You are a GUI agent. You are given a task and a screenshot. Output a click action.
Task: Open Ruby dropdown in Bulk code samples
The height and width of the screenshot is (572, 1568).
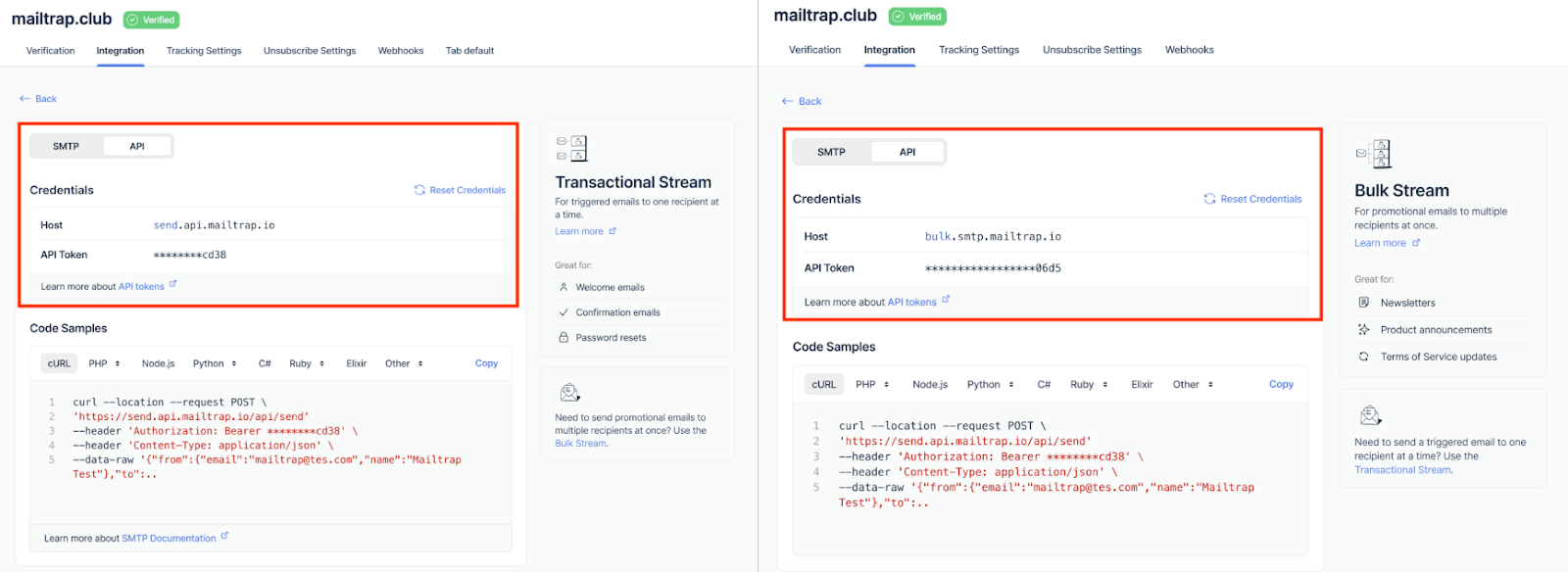coord(1089,385)
